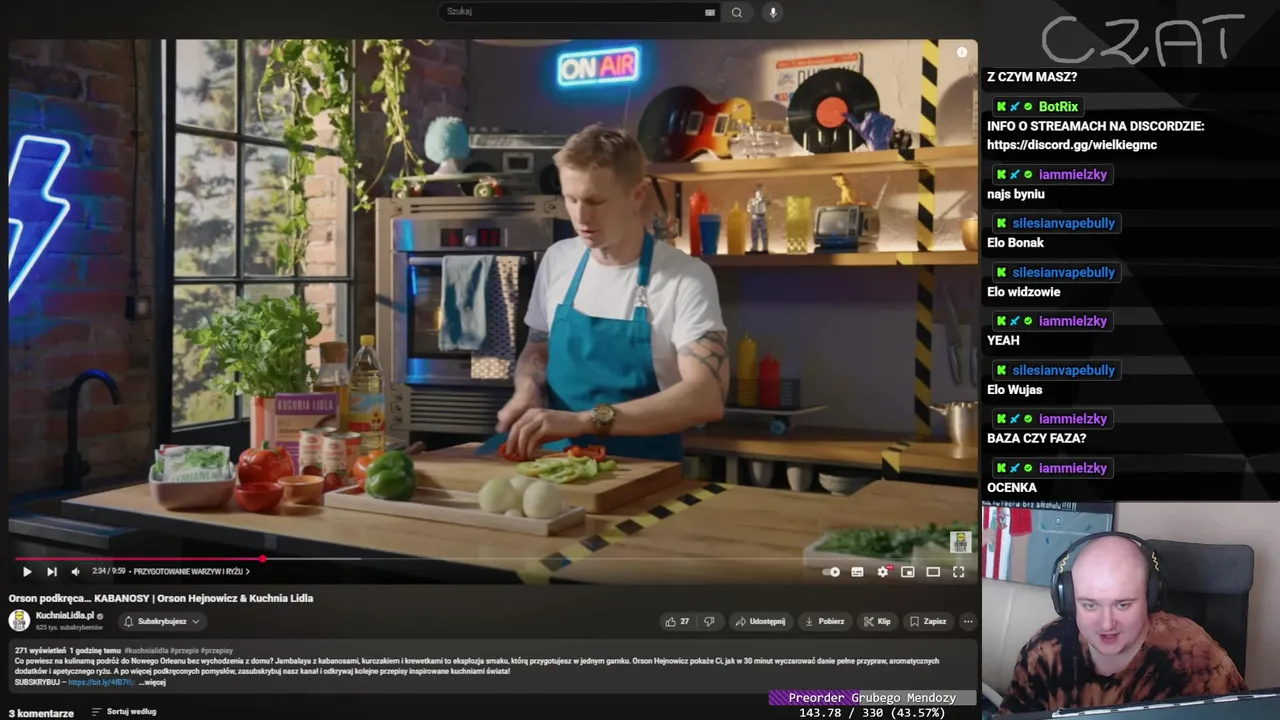Play the YouTube video
This screenshot has width=1280, height=720.
(27, 572)
